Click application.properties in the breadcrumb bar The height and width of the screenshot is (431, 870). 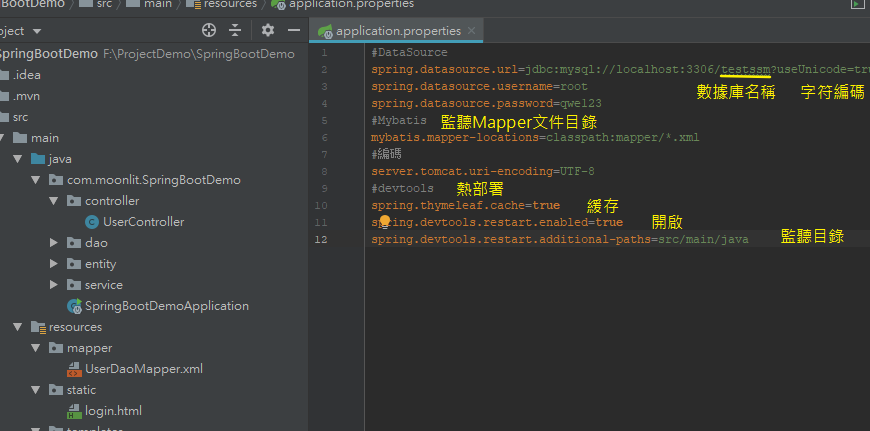click(351, 4)
